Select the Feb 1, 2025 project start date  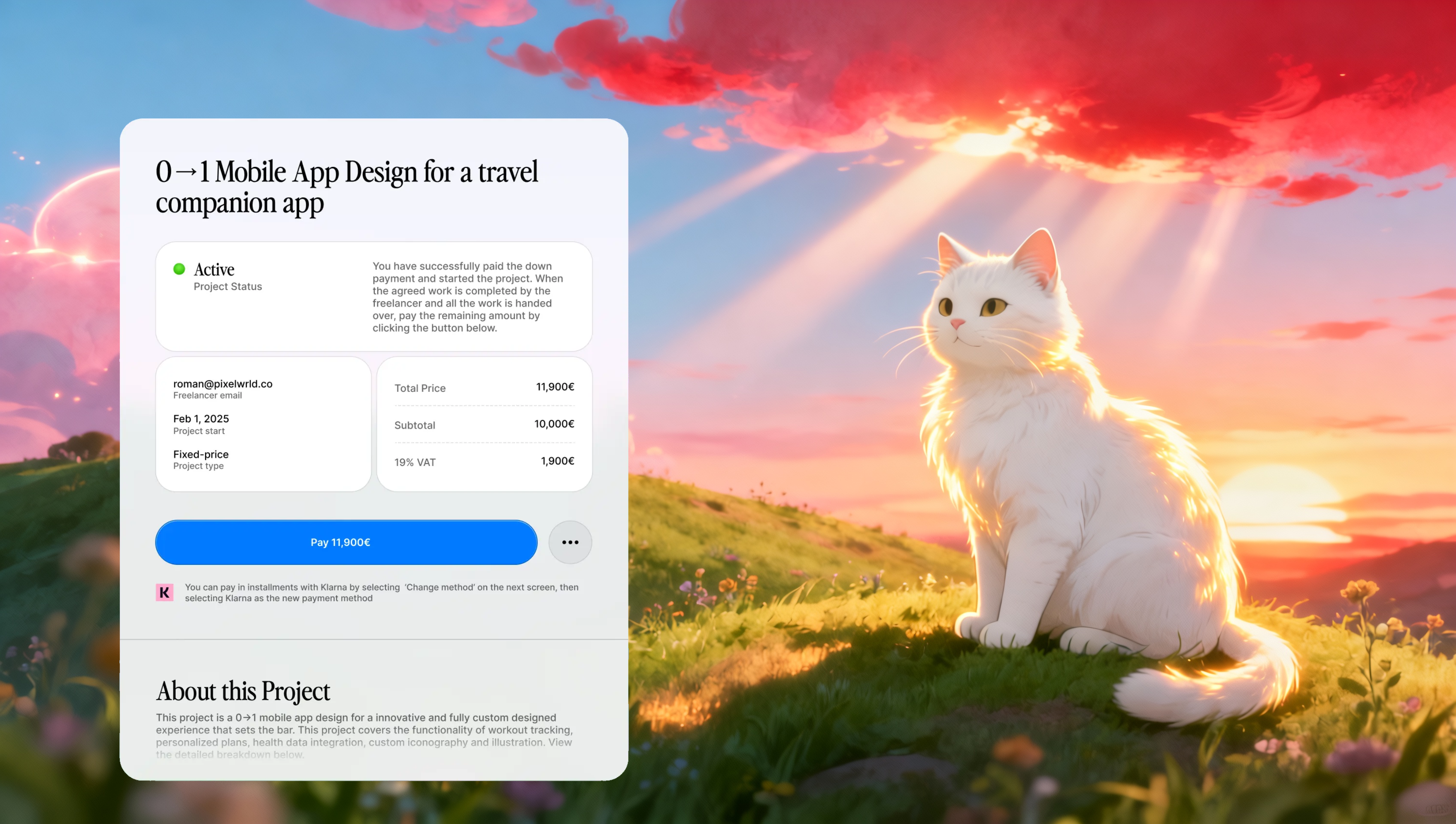pyautogui.click(x=201, y=419)
